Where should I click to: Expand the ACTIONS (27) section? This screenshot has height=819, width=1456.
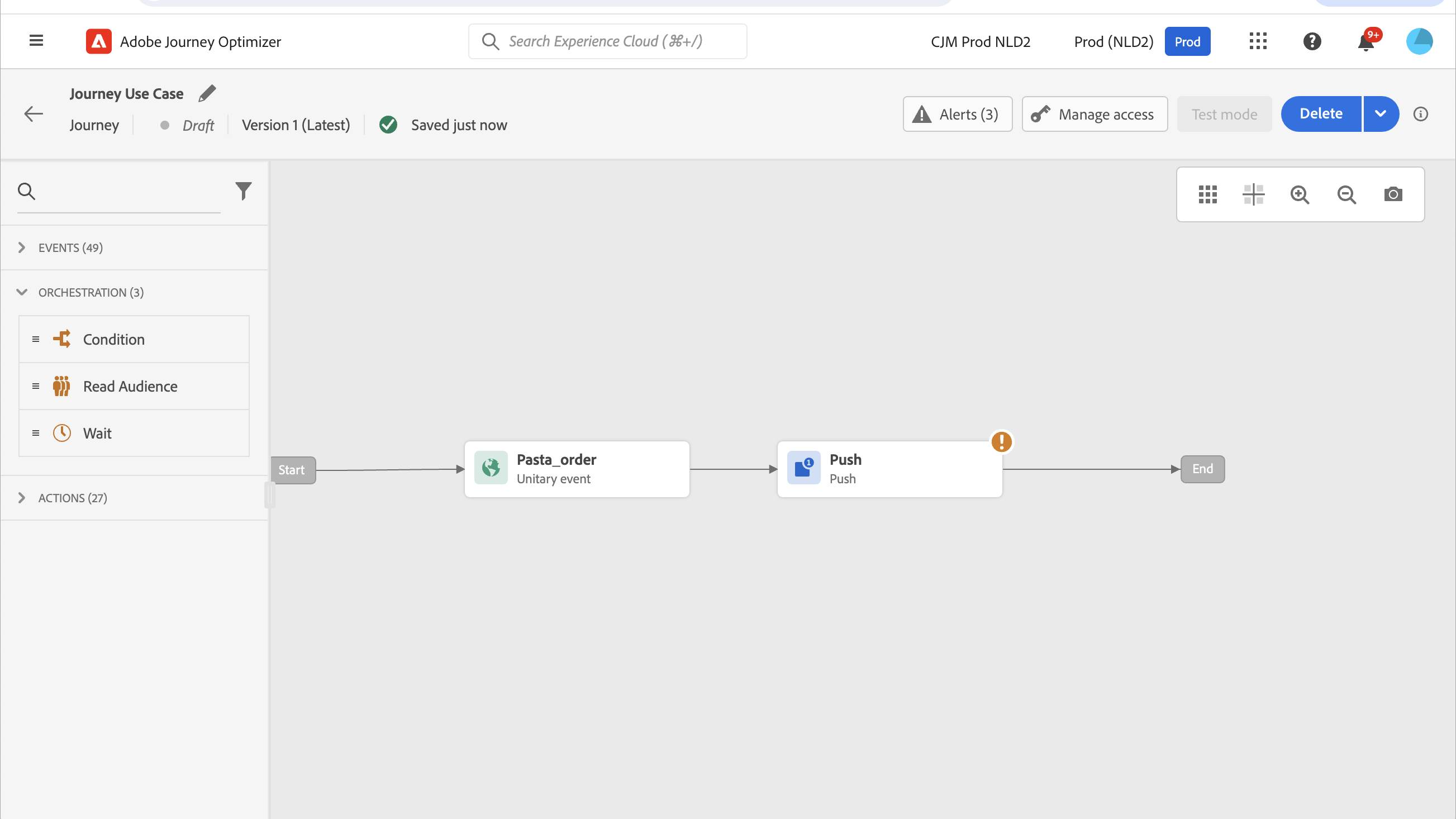[x=21, y=498]
